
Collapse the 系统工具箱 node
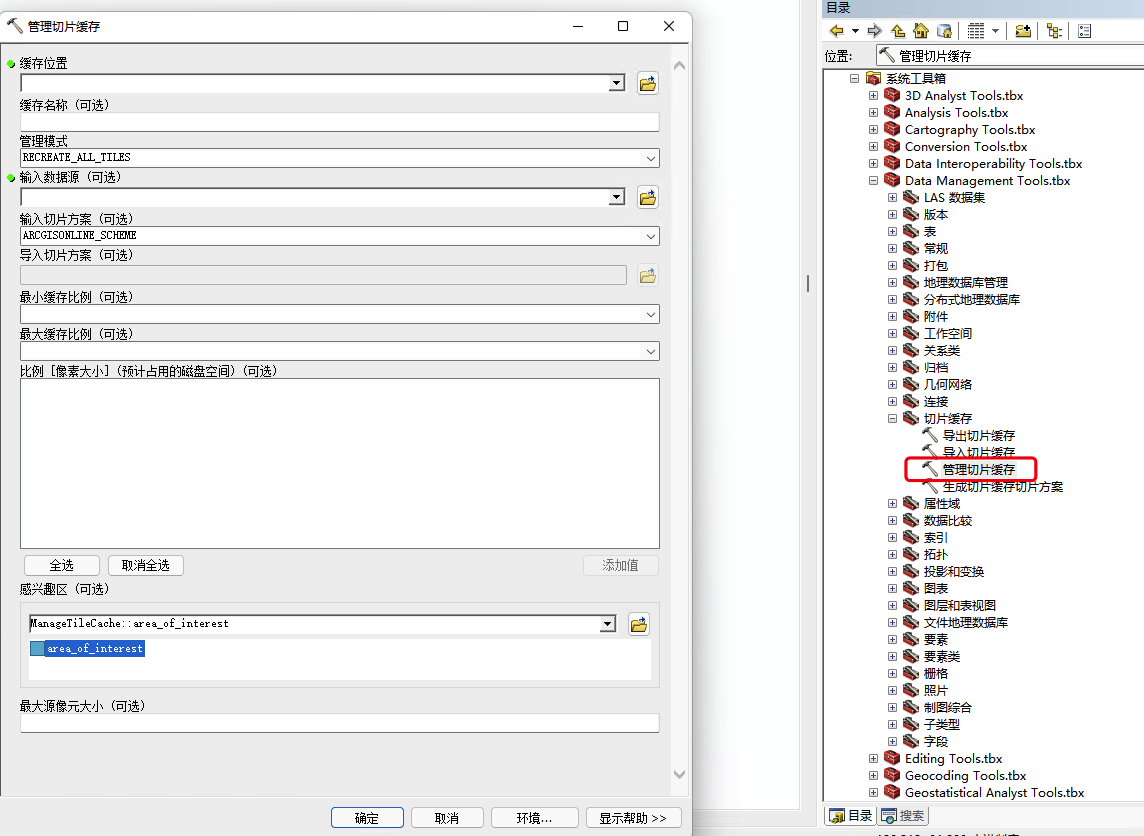pyautogui.click(x=854, y=78)
